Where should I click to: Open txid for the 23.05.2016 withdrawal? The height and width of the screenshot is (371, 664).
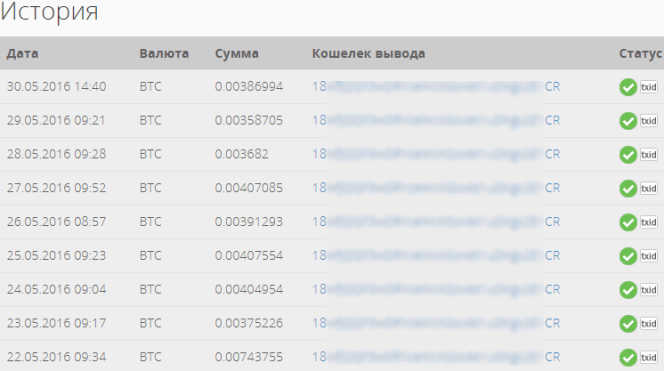coord(649,324)
